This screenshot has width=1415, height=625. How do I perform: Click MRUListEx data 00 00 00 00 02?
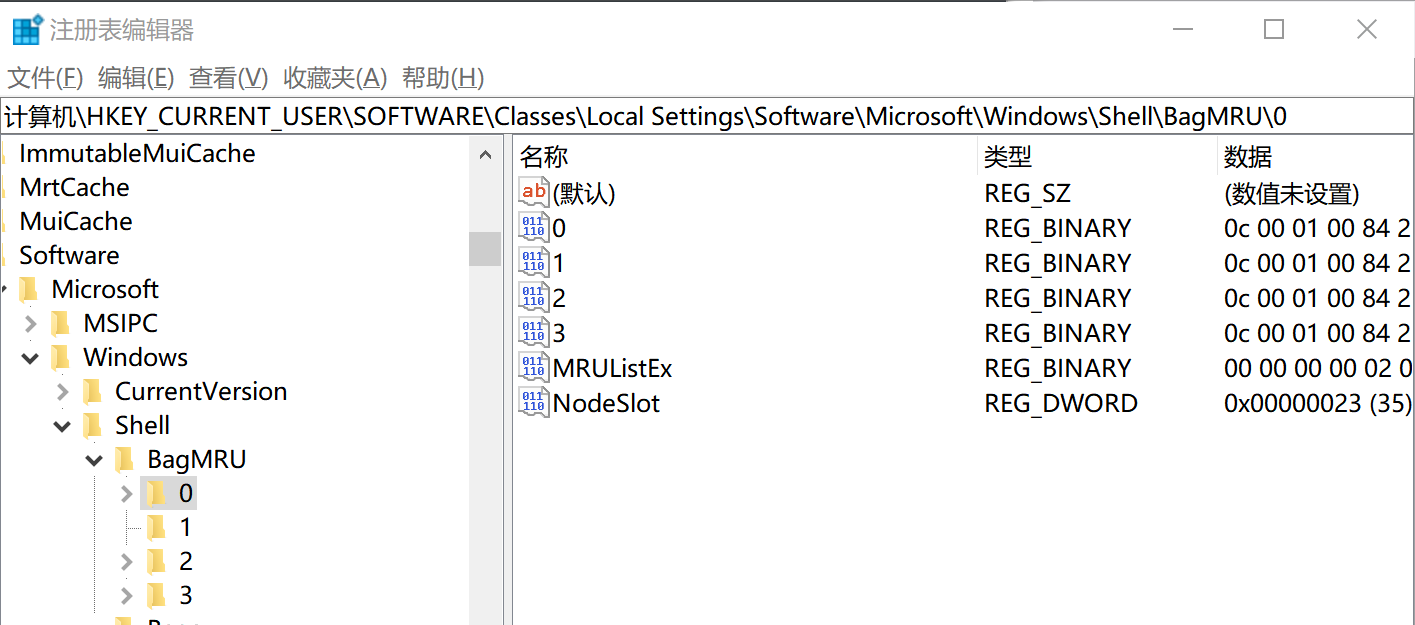point(1317,368)
